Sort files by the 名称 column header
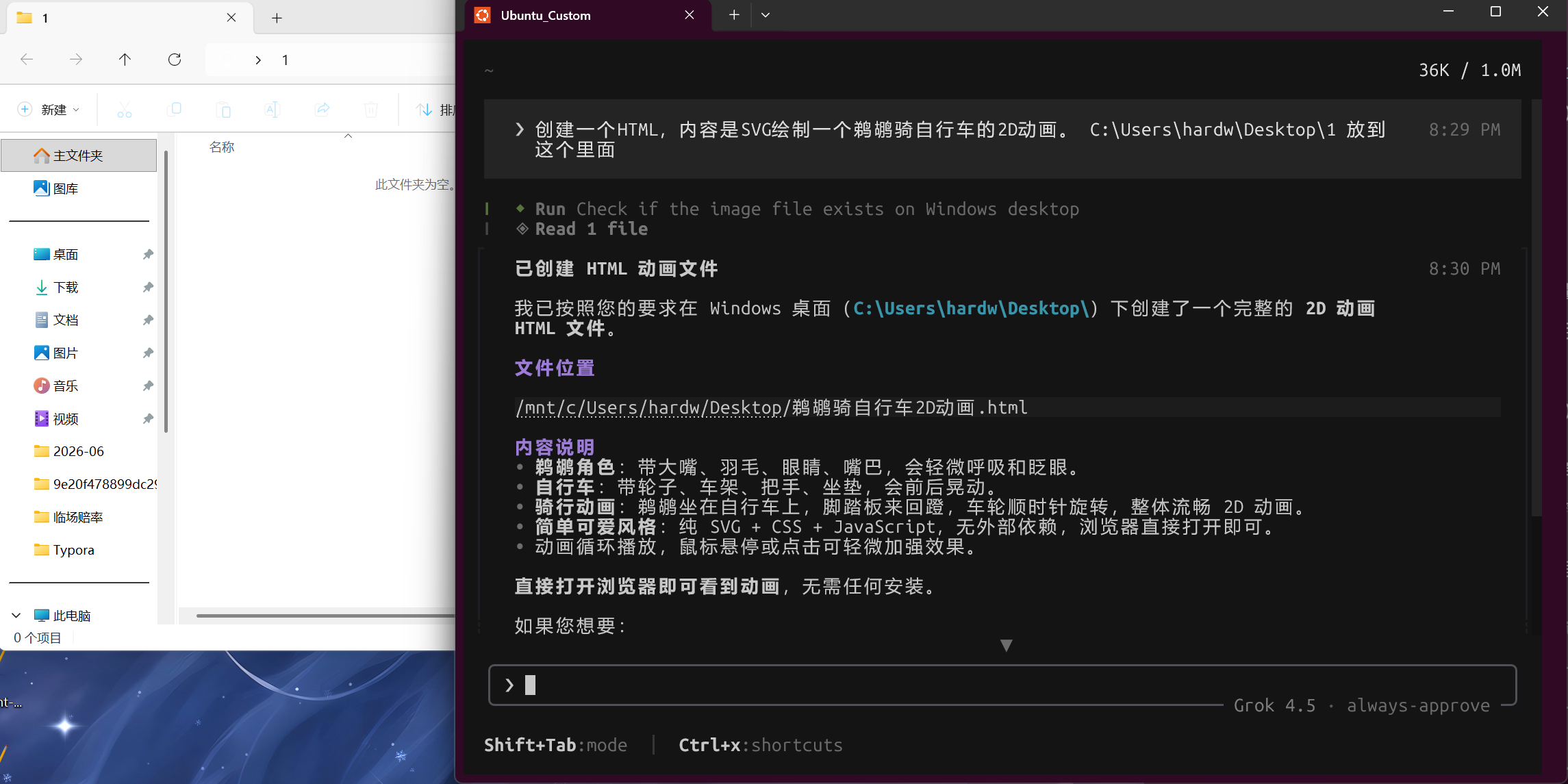Screen dimensions: 1568x784 [x=222, y=147]
